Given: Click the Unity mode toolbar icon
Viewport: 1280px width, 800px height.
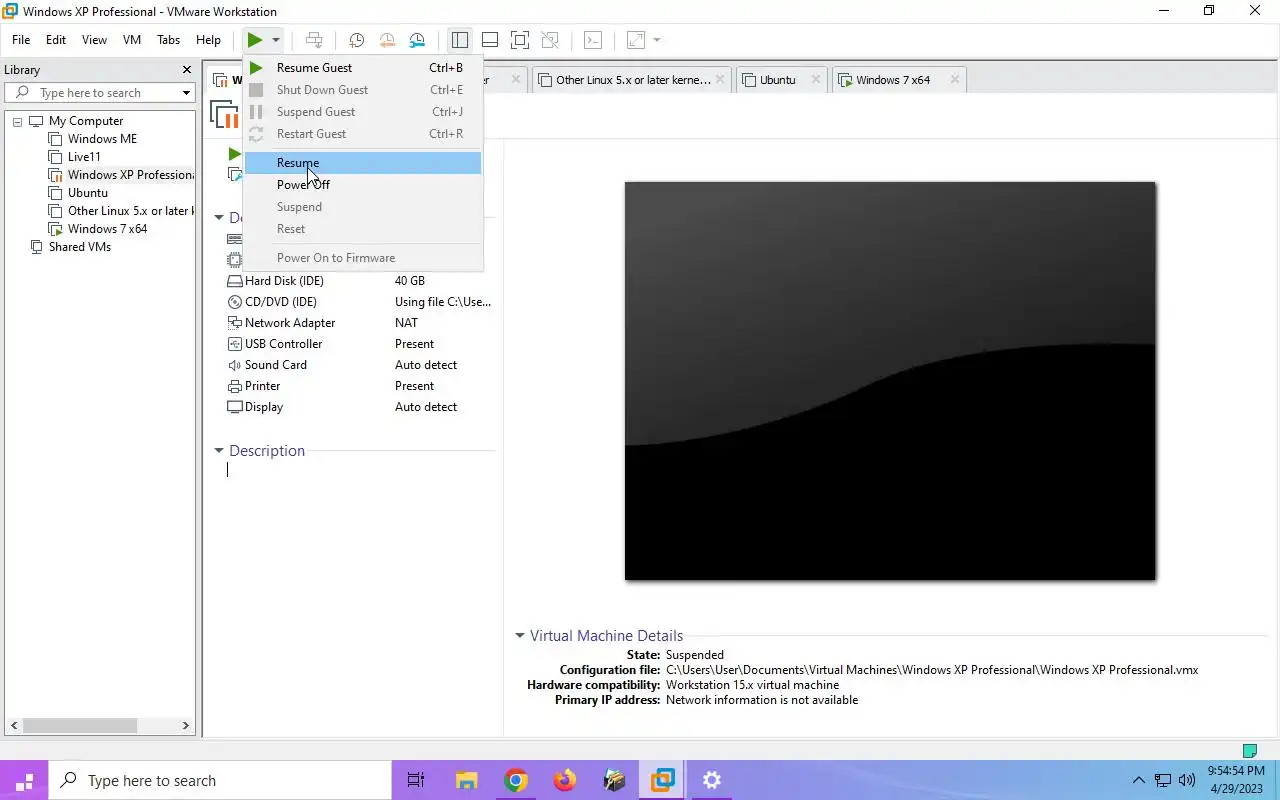Looking at the screenshot, I should tap(550, 40).
